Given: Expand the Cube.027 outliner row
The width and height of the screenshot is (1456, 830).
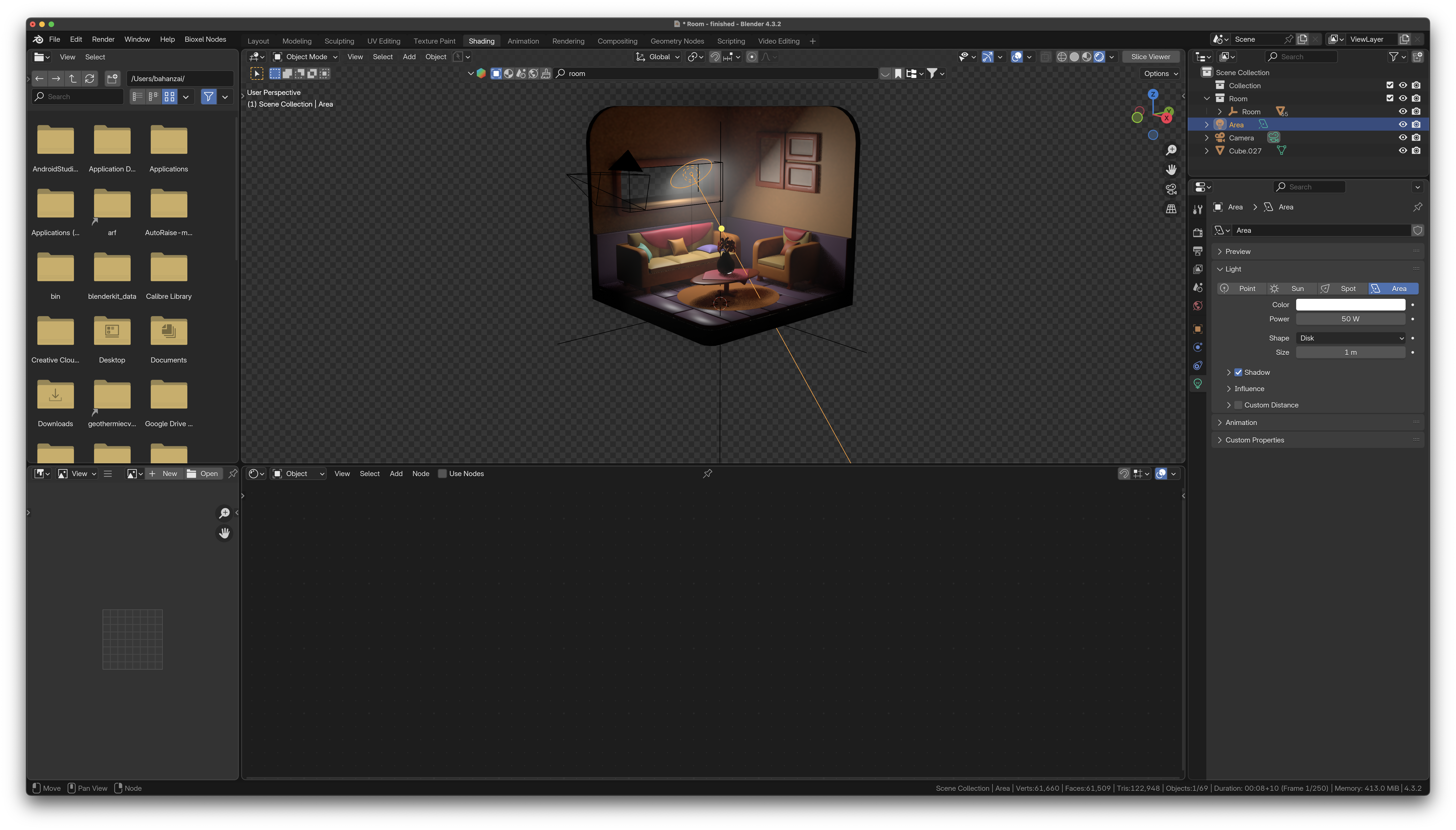Looking at the screenshot, I should click(1207, 151).
